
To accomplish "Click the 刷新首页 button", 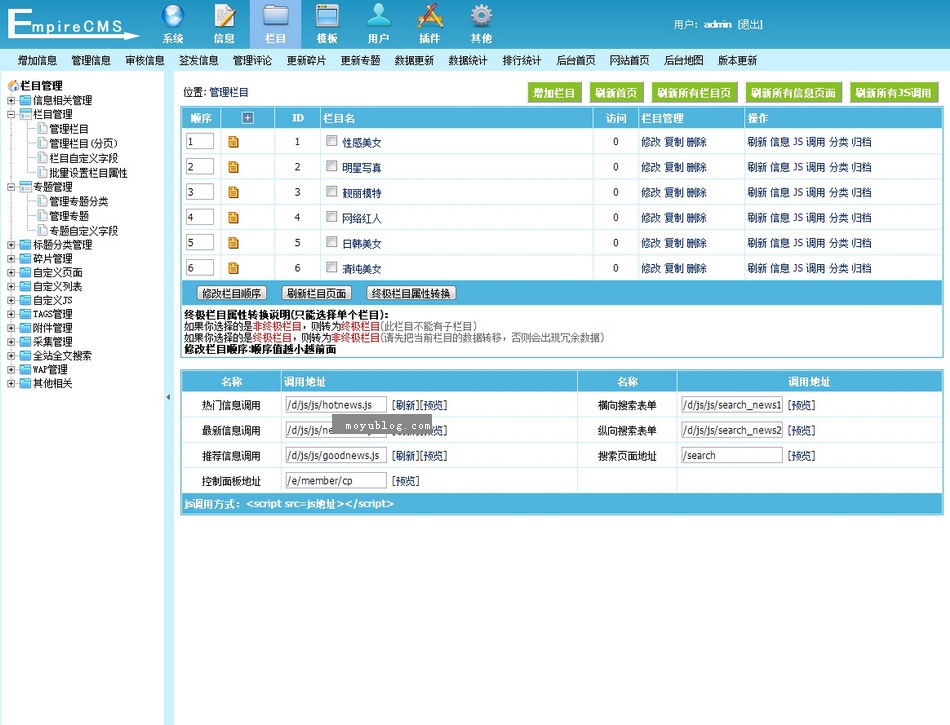I will pyautogui.click(x=616, y=93).
